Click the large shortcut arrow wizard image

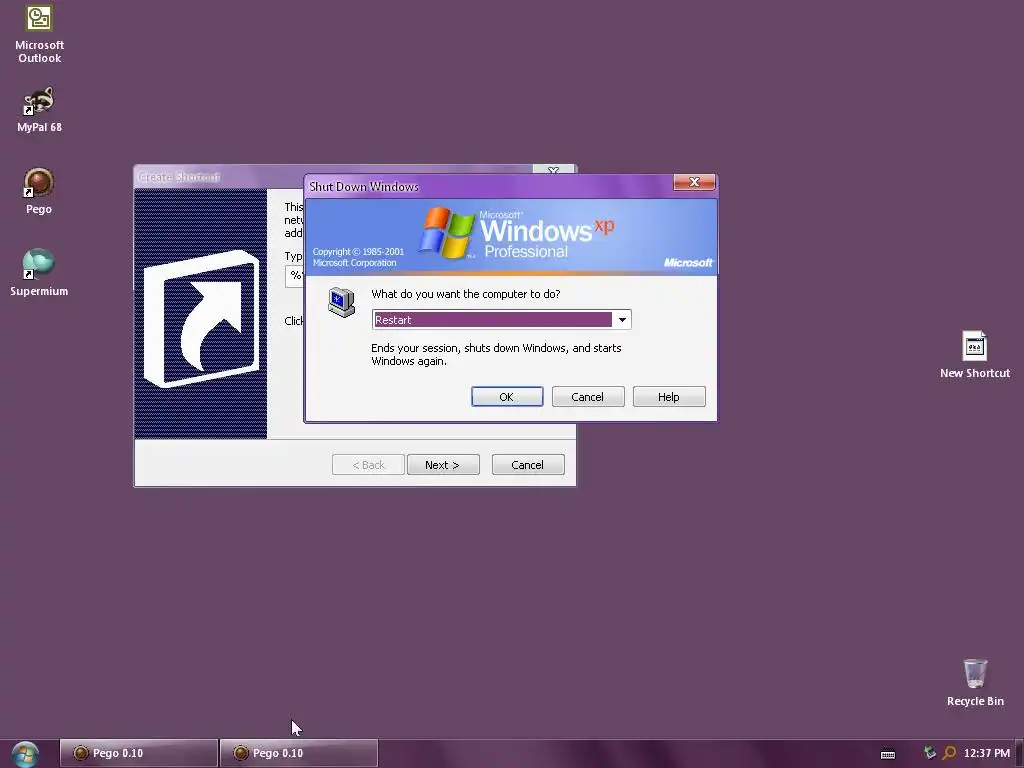(200, 314)
